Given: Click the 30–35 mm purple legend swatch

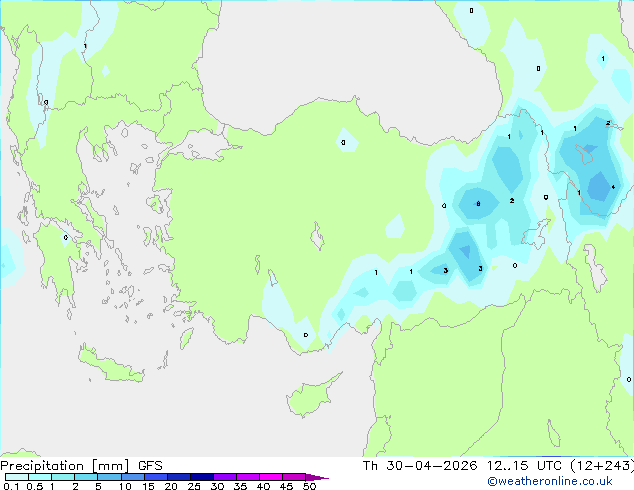Looking at the screenshot, I should pyautogui.click(x=225, y=477).
